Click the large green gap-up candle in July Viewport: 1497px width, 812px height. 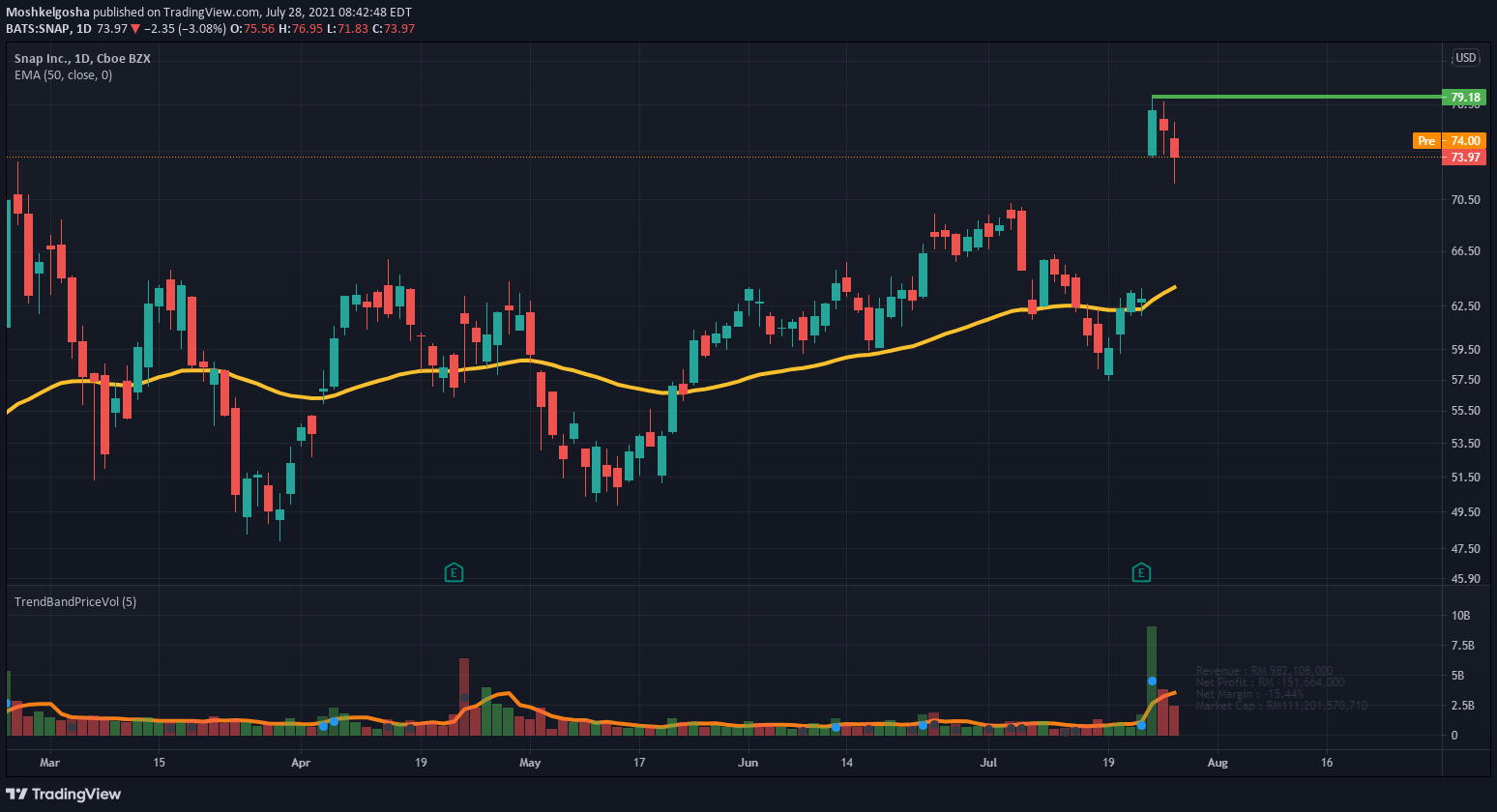click(x=1153, y=132)
